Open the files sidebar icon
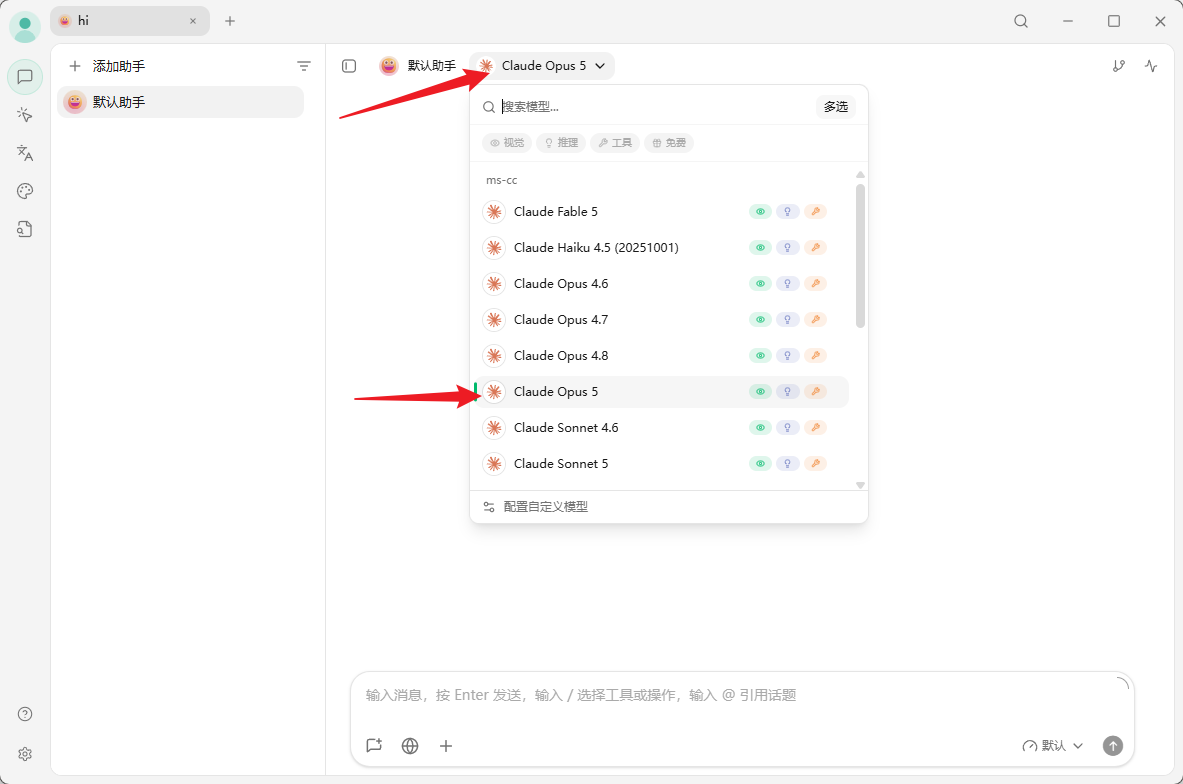 pos(25,229)
